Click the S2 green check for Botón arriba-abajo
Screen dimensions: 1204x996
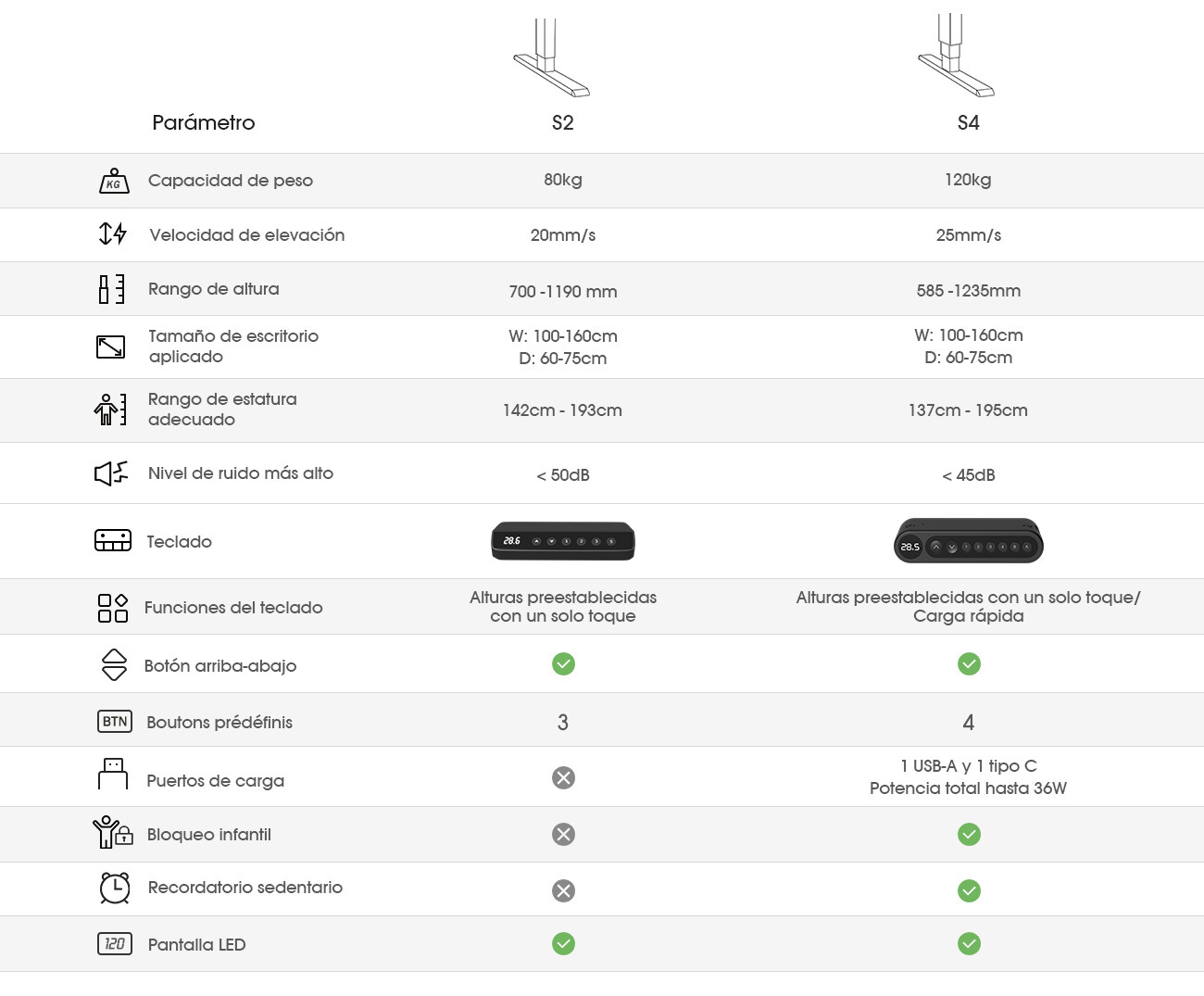point(563,663)
